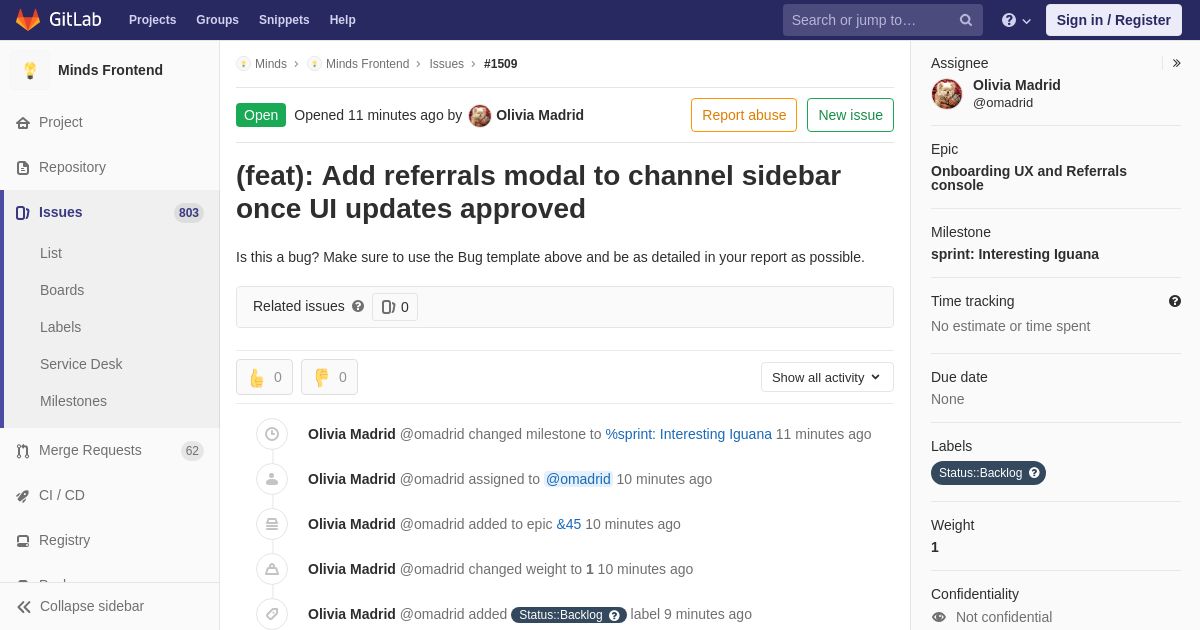Collapse the sidebar using double-chevron icon
The width and height of the screenshot is (1200, 630).
tap(24, 607)
